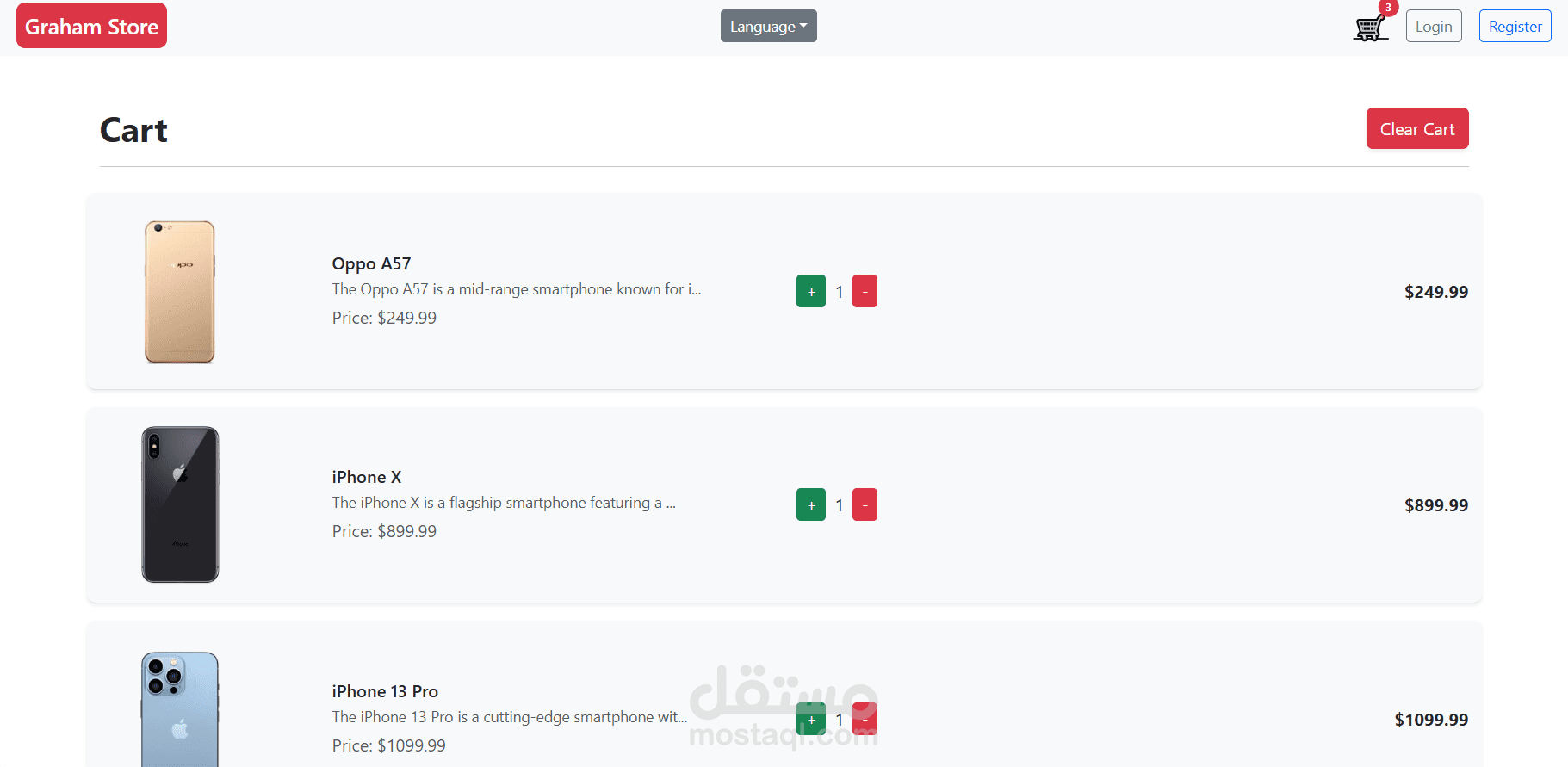Clear the entire cart
The width and height of the screenshot is (1568, 767).
(x=1417, y=128)
